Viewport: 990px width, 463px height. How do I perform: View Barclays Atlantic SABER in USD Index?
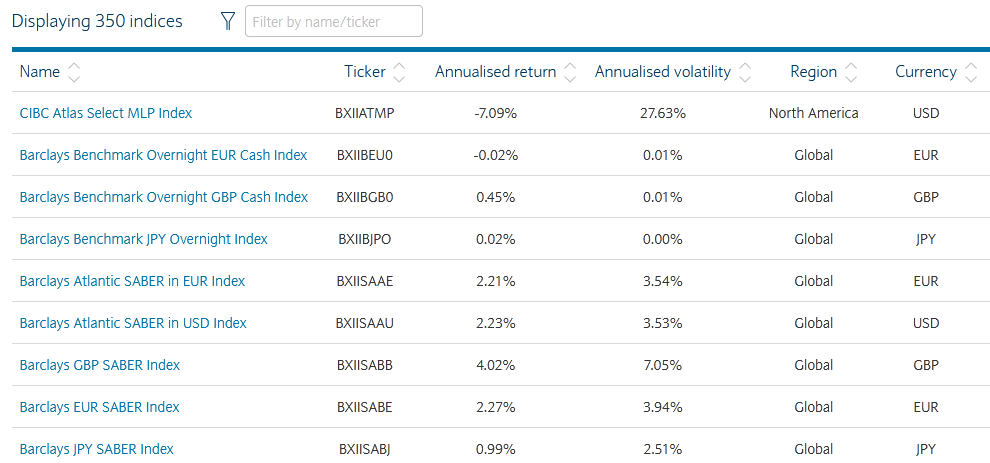(133, 323)
